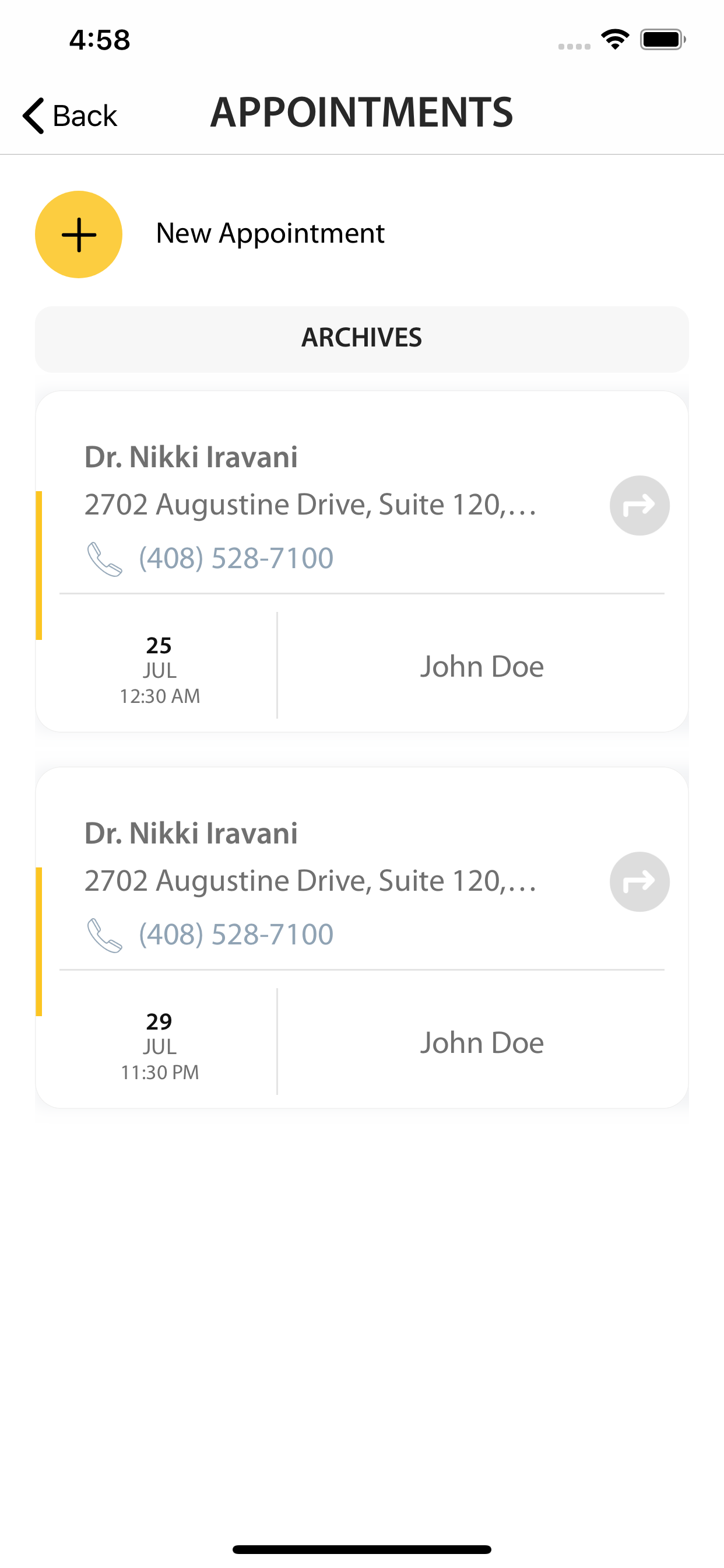Tap the Back chevron icon
Viewport: 724px width, 1568px height.
[x=34, y=115]
